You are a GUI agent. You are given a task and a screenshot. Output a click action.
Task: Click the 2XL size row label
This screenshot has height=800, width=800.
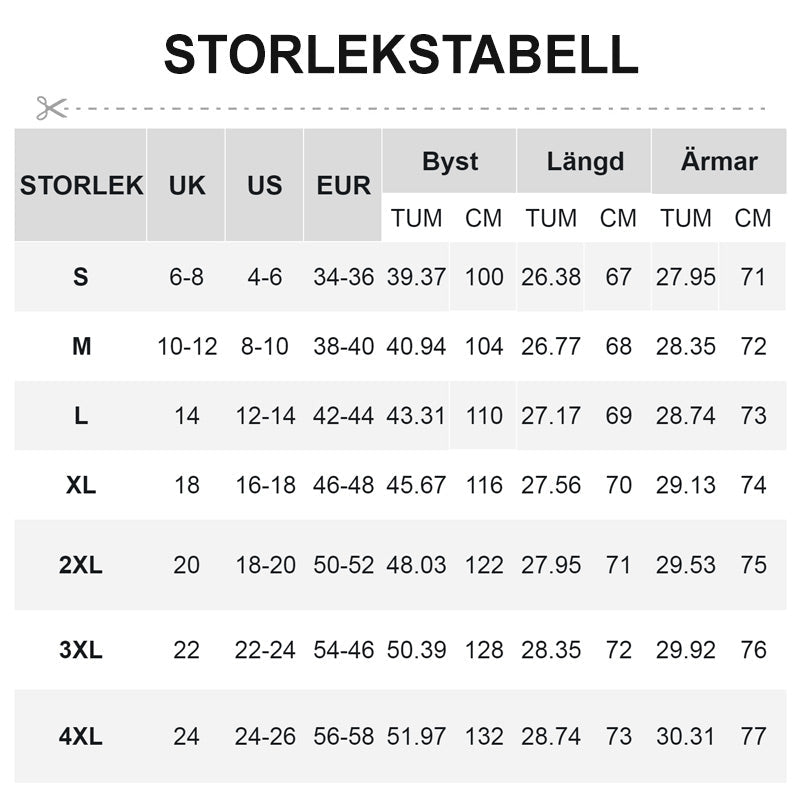(81, 565)
